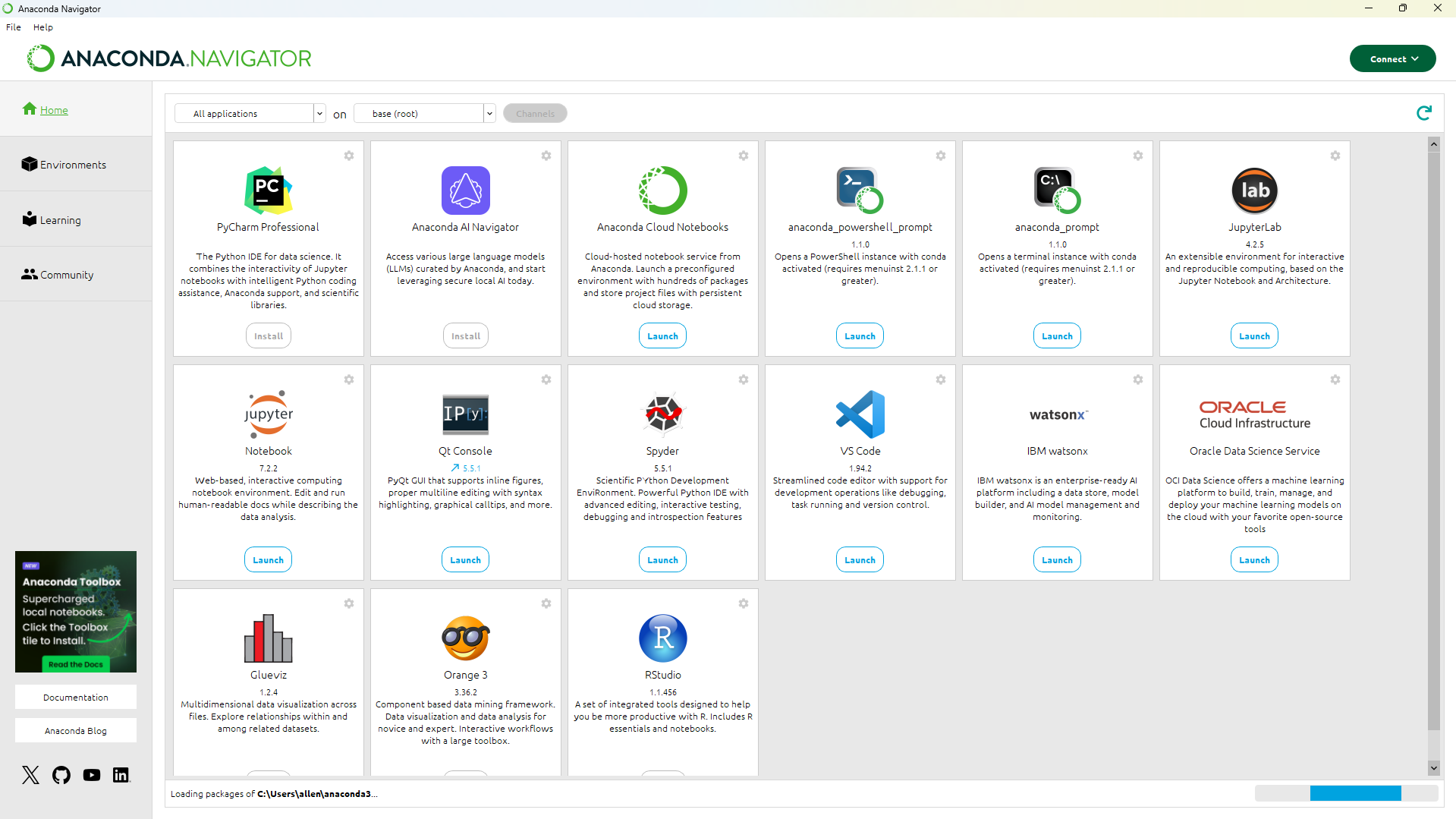Open Anaconda YouTube channel icon
Viewport: 1456px width, 819px height.
tap(92, 775)
